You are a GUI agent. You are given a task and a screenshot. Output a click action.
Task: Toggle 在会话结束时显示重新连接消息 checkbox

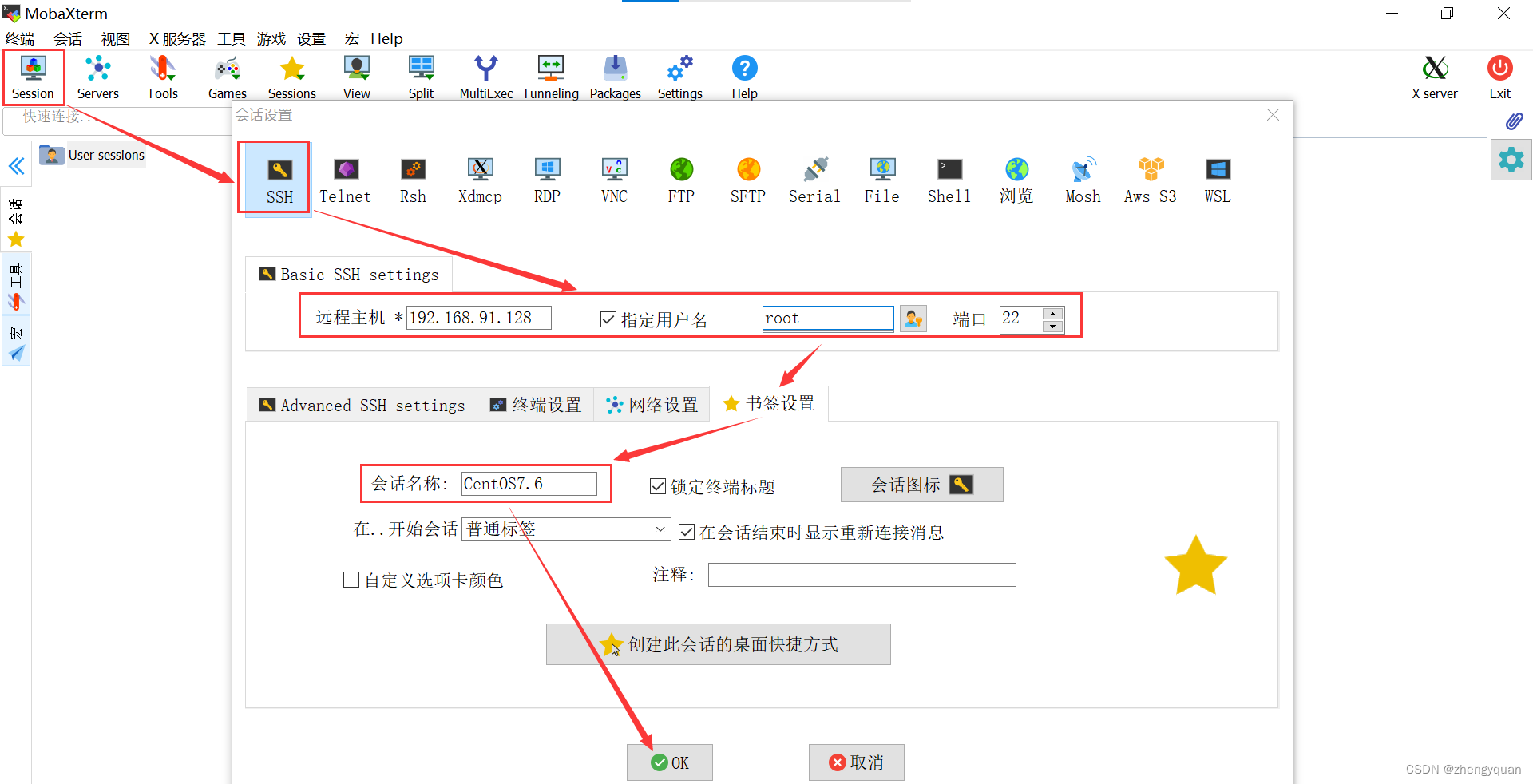[686, 532]
